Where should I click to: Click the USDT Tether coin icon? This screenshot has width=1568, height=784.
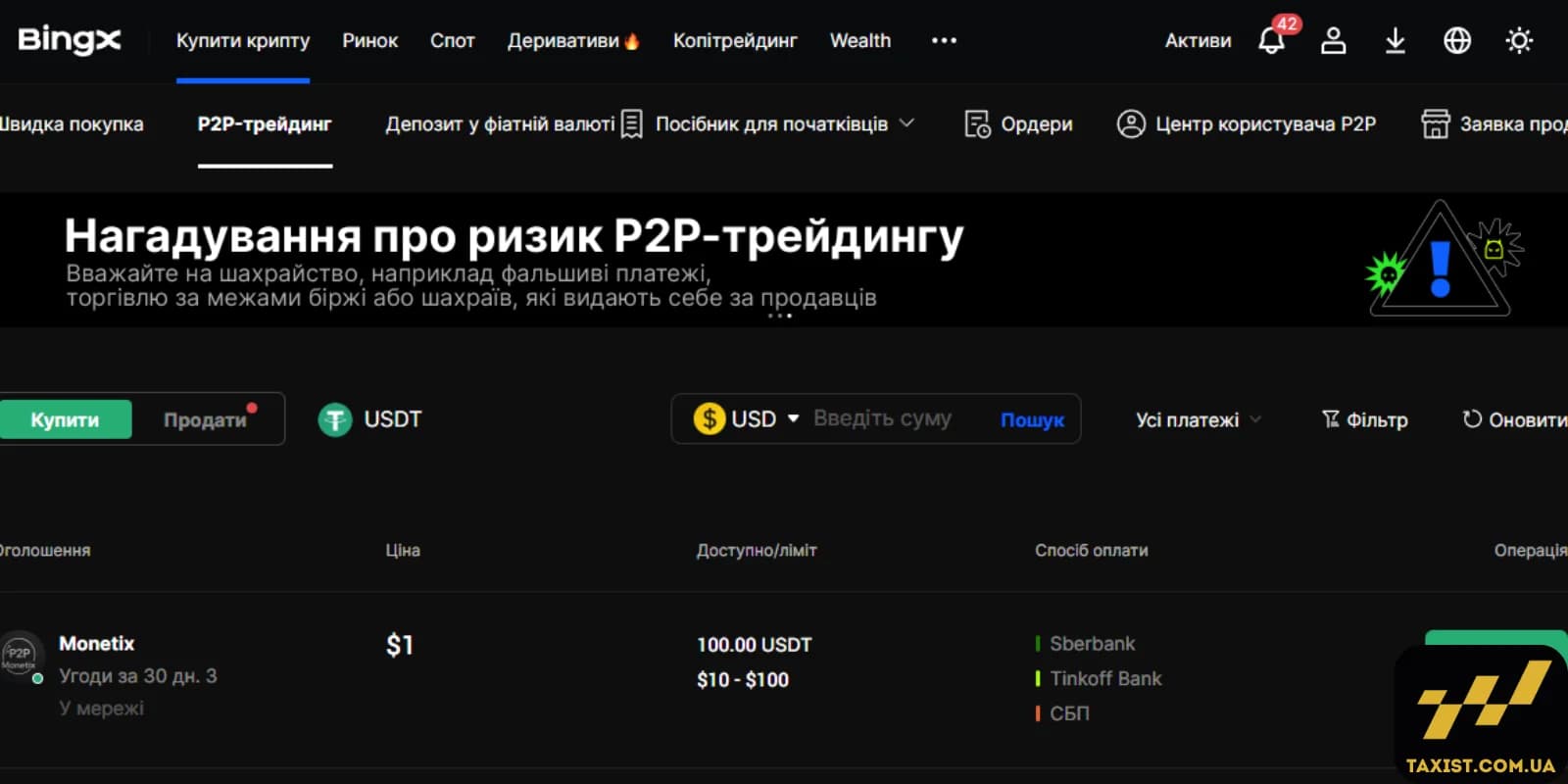pyautogui.click(x=335, y=419)
